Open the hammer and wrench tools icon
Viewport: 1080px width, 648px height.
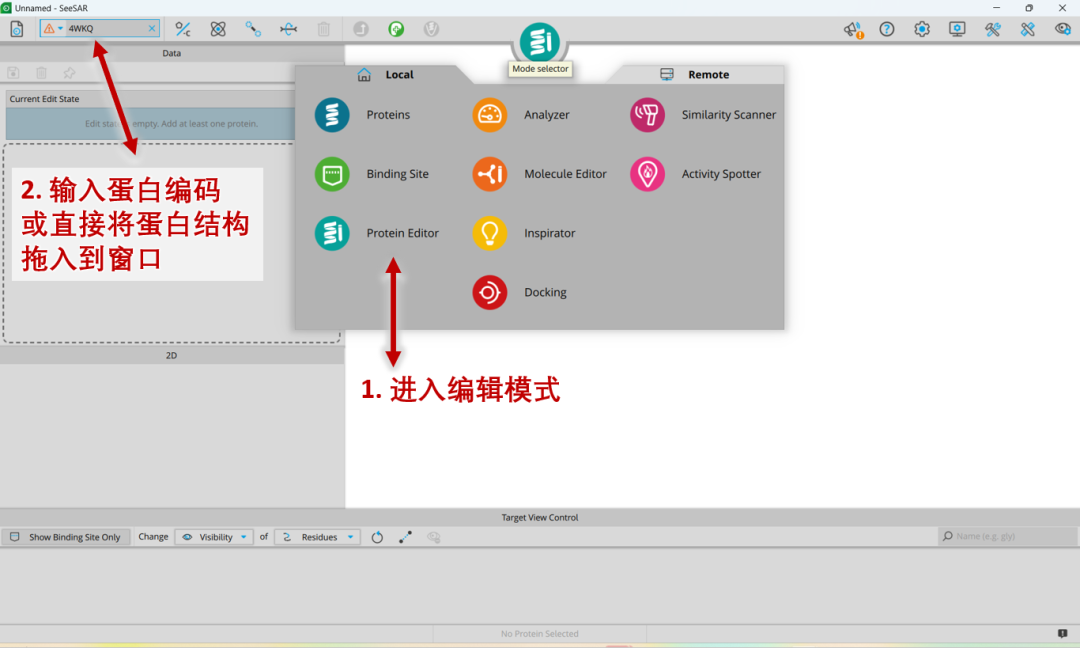(x=993, y=29)
